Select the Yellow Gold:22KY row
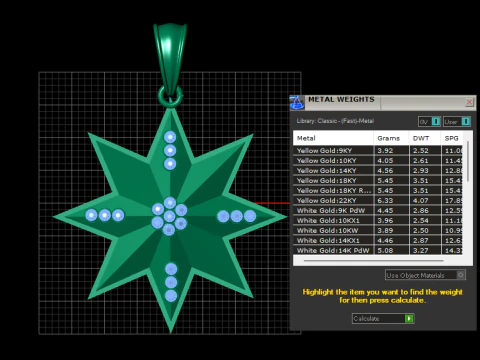This screenshot has height=360, width=480. [x=378, y=201]
